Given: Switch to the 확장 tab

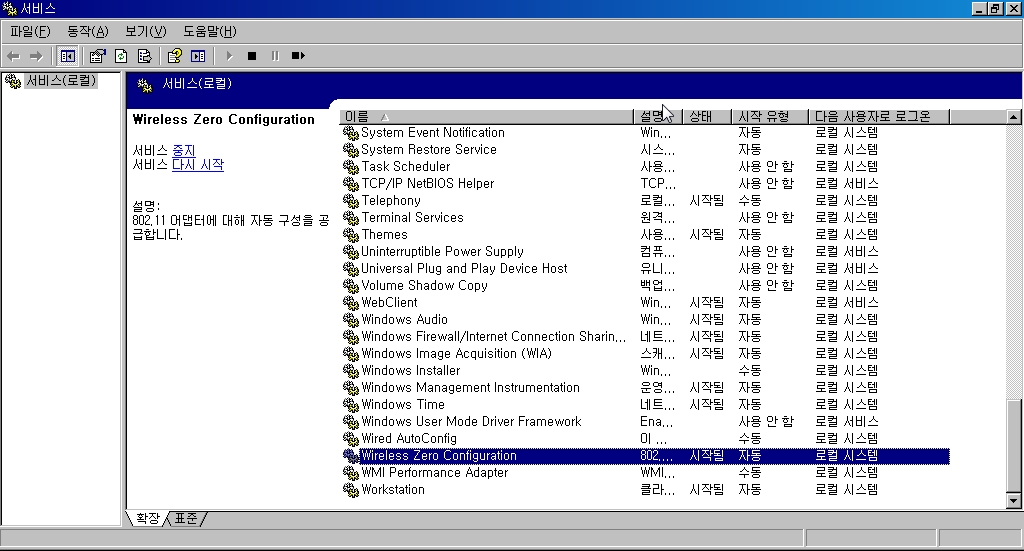Looking at the screenshot, I should tap(148, 518).
